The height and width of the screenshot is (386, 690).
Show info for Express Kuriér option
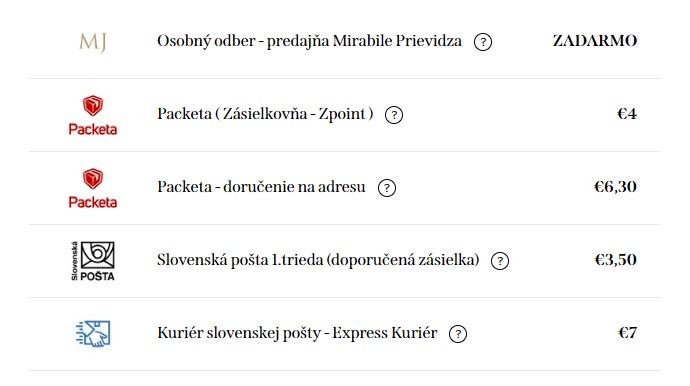click(458, 334)
